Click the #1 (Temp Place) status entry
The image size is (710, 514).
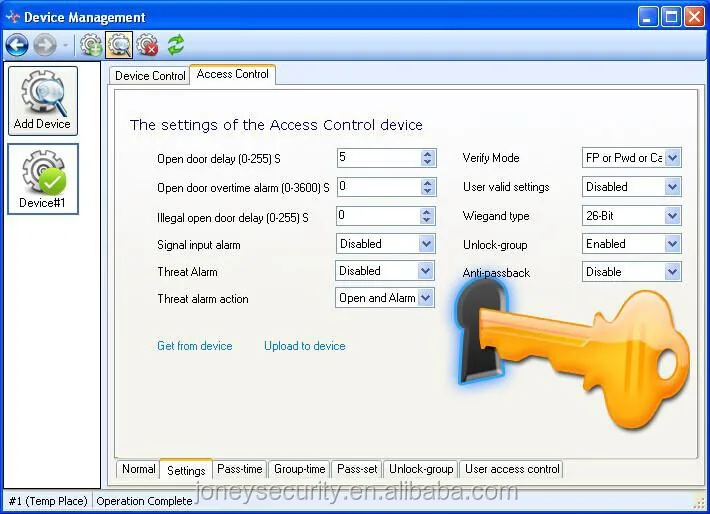[48, 501]
